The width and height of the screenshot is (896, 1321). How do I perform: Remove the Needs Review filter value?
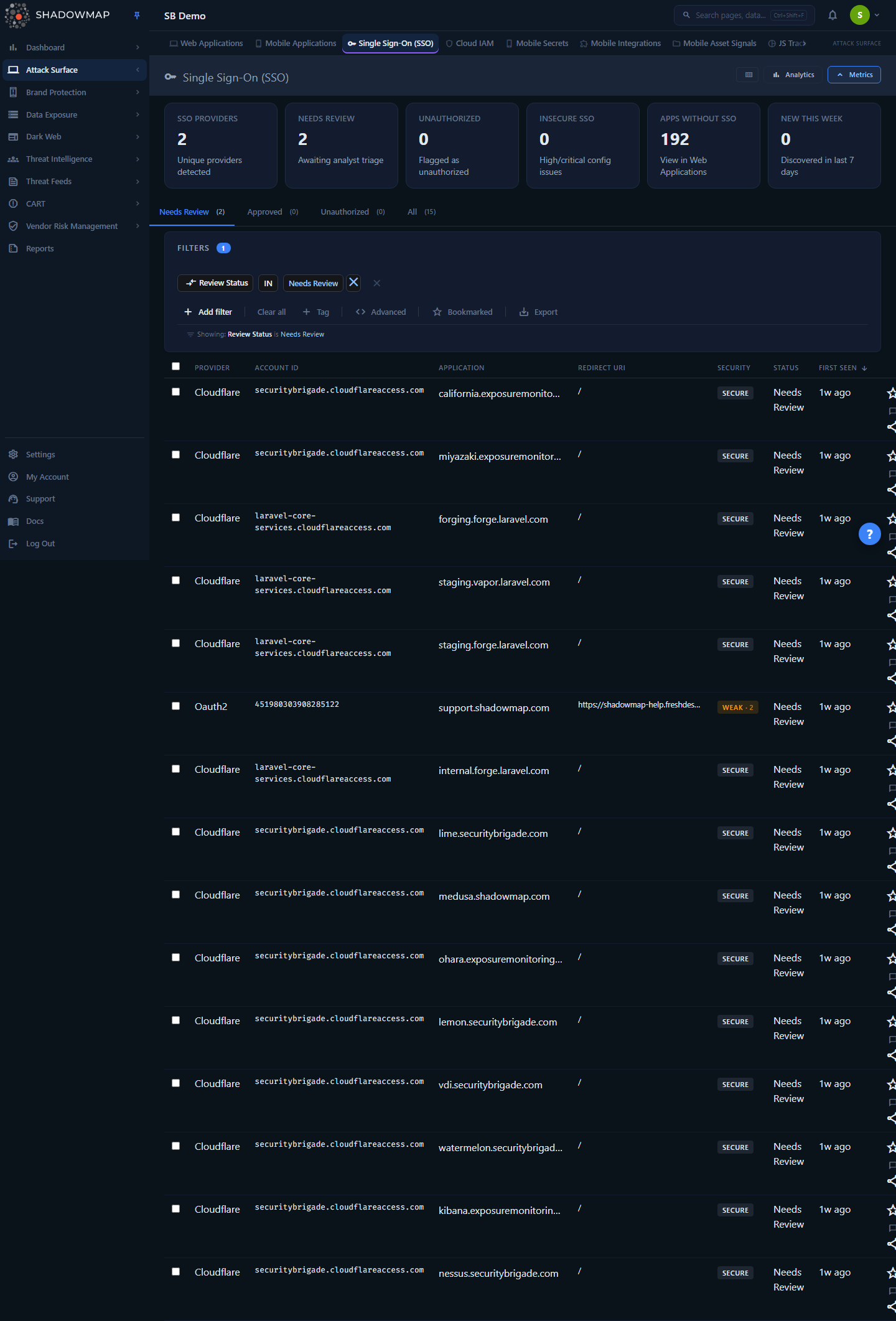[353, 282]
